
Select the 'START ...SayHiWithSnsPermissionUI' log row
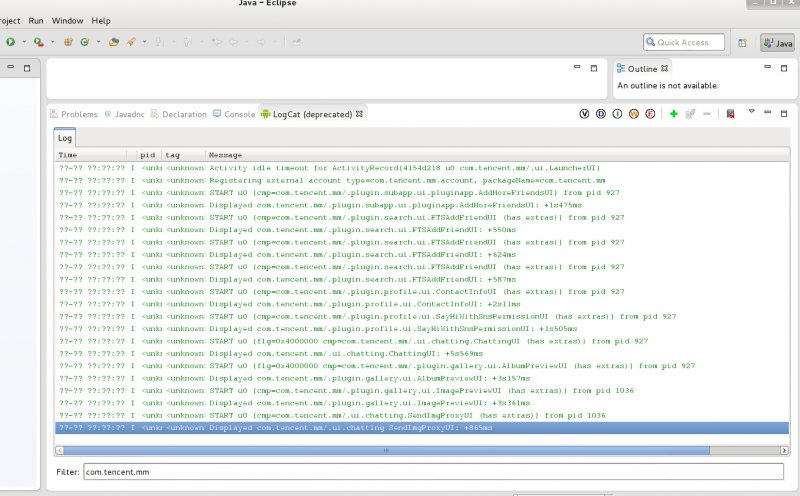[422, 316]
